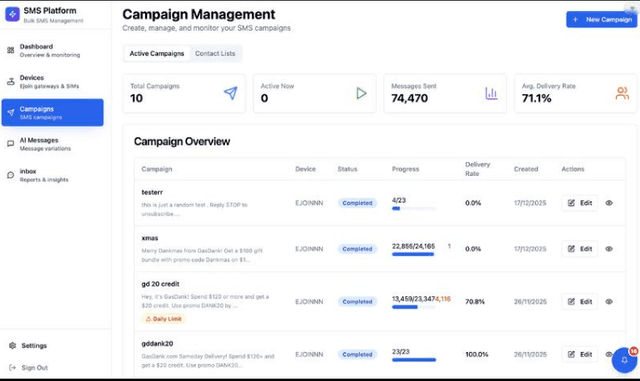Image resolution: width=640 pixels, height=381 pixels.
Task: Click the xmas progress bar
Action: pyautogui.click(x=414, y=254)
